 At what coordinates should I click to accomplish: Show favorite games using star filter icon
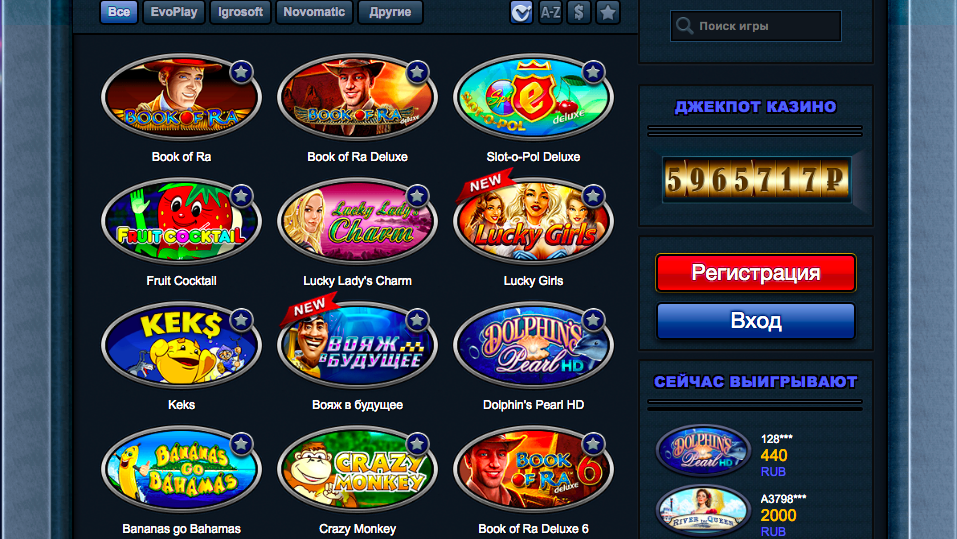coord(607,12)
